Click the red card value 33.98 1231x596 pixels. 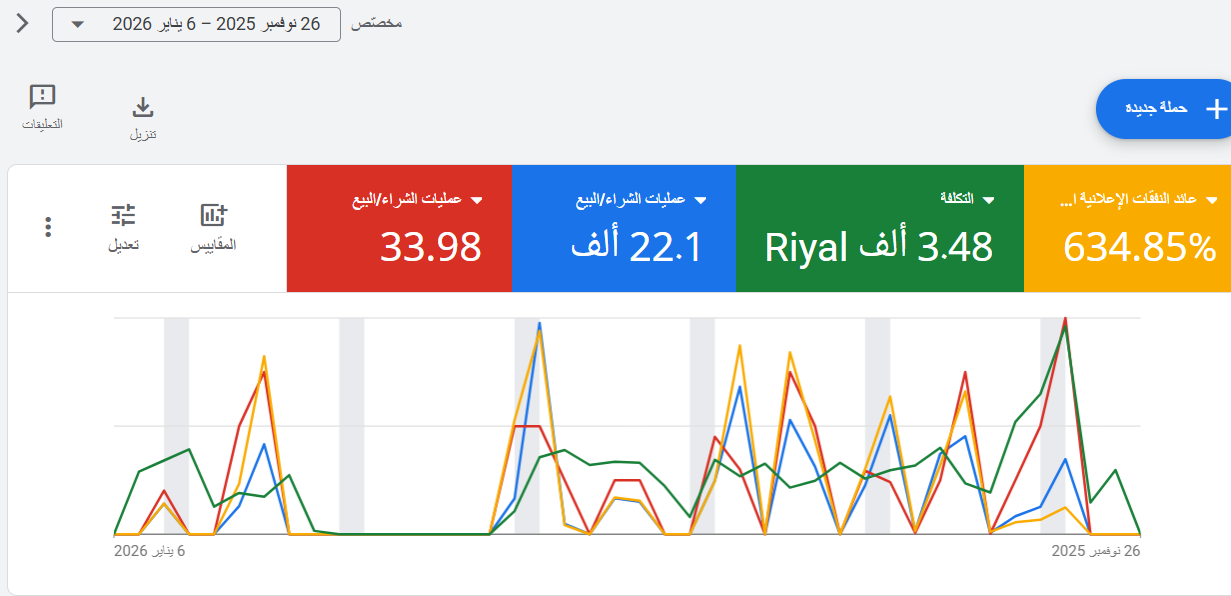click(x=431, y=246)
